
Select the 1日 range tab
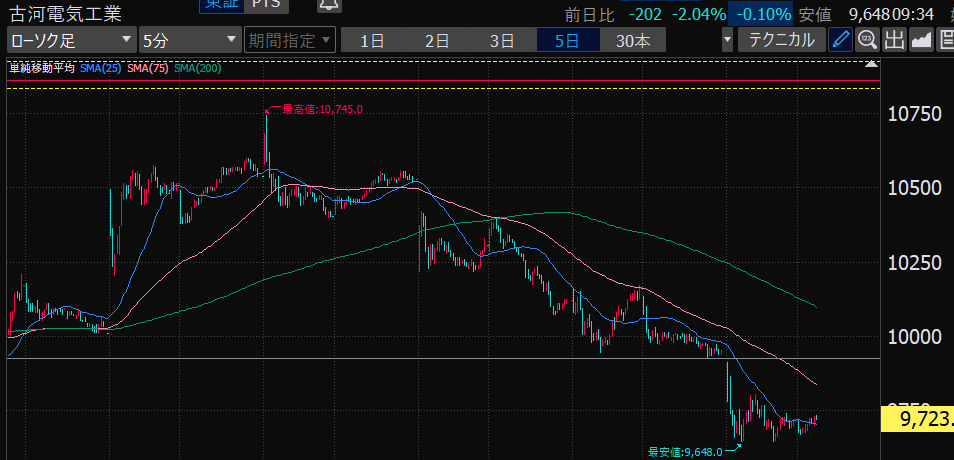tap(372, 41)
